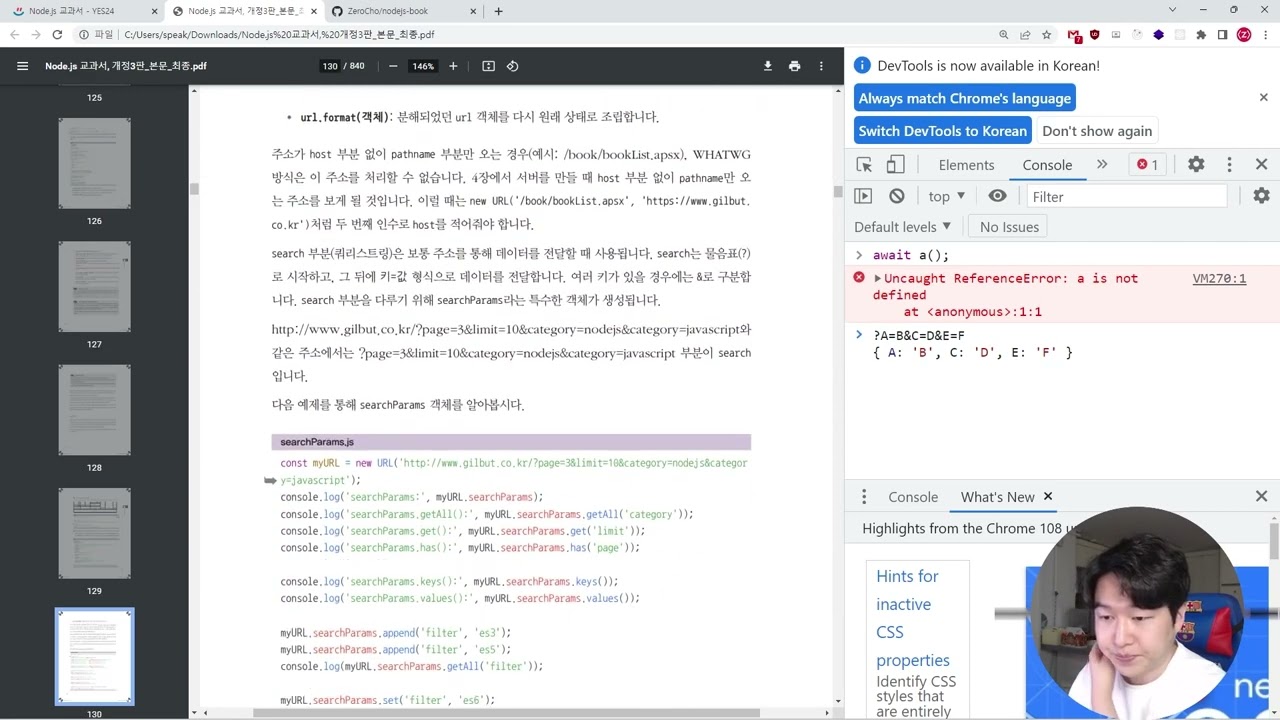Rotate the PDF counterclockwise
1280x720 pixels.
pyautogui.click(x=512, y=66)
